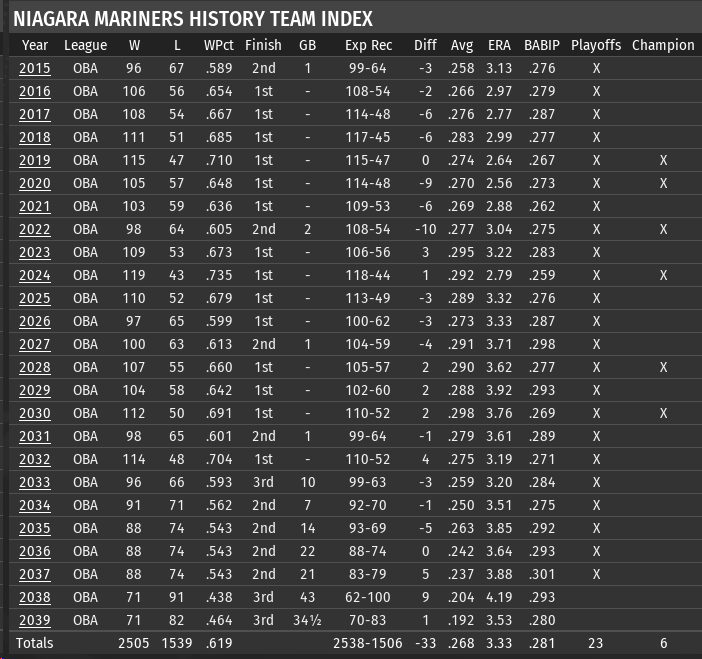Open the 2039 season link
The image size is (702, 659).
pyautogui.click(x=35, y=620)
